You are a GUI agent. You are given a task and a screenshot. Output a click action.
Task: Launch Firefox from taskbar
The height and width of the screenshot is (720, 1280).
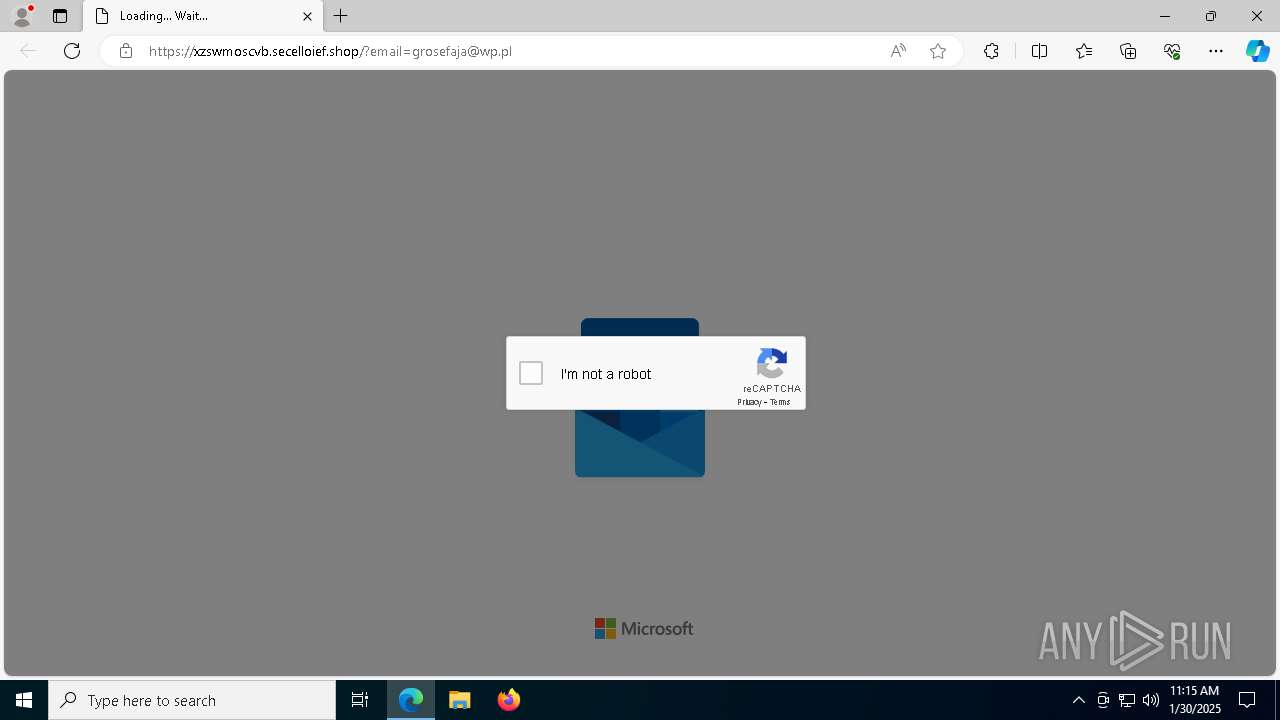tap(509, 700)
